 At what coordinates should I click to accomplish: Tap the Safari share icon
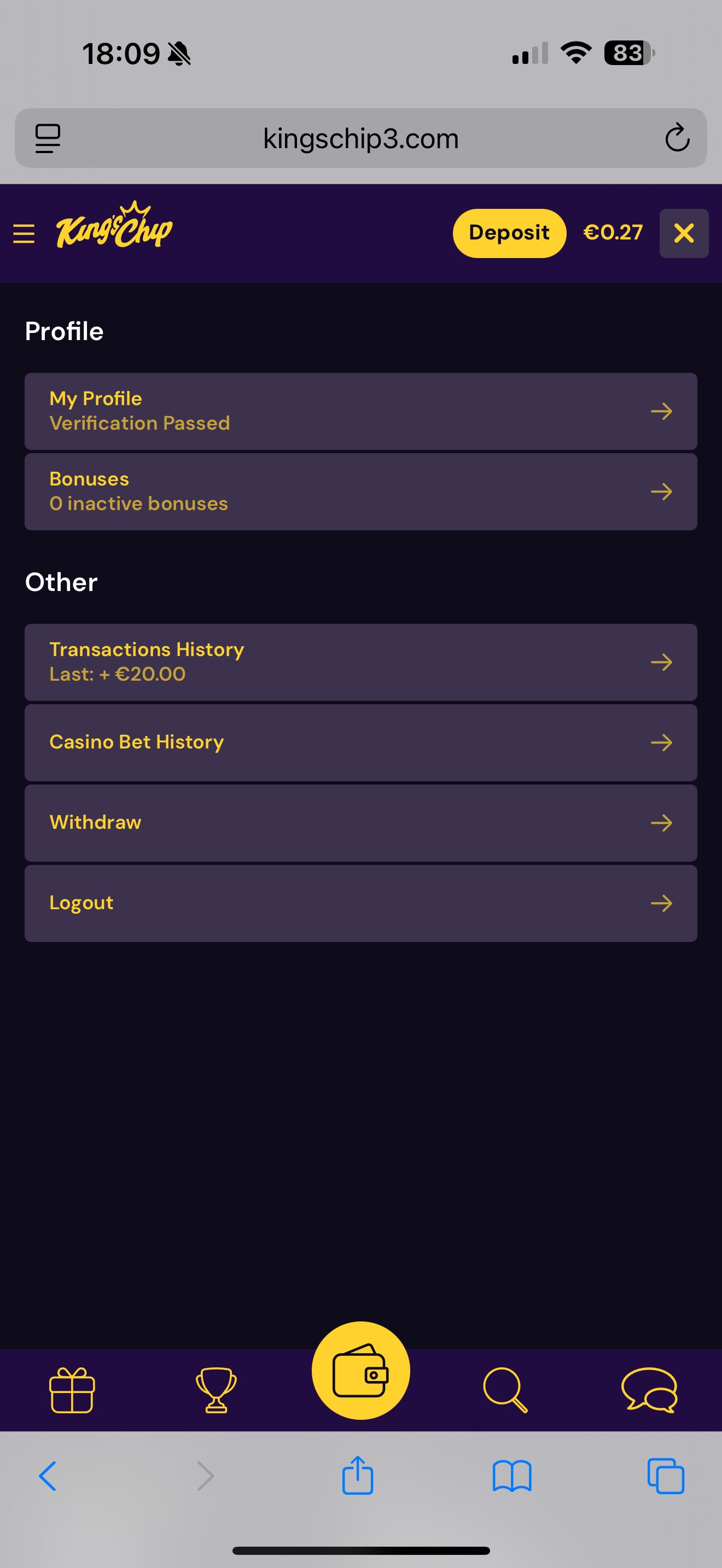pyautogui.click(x=357, y=1476)
